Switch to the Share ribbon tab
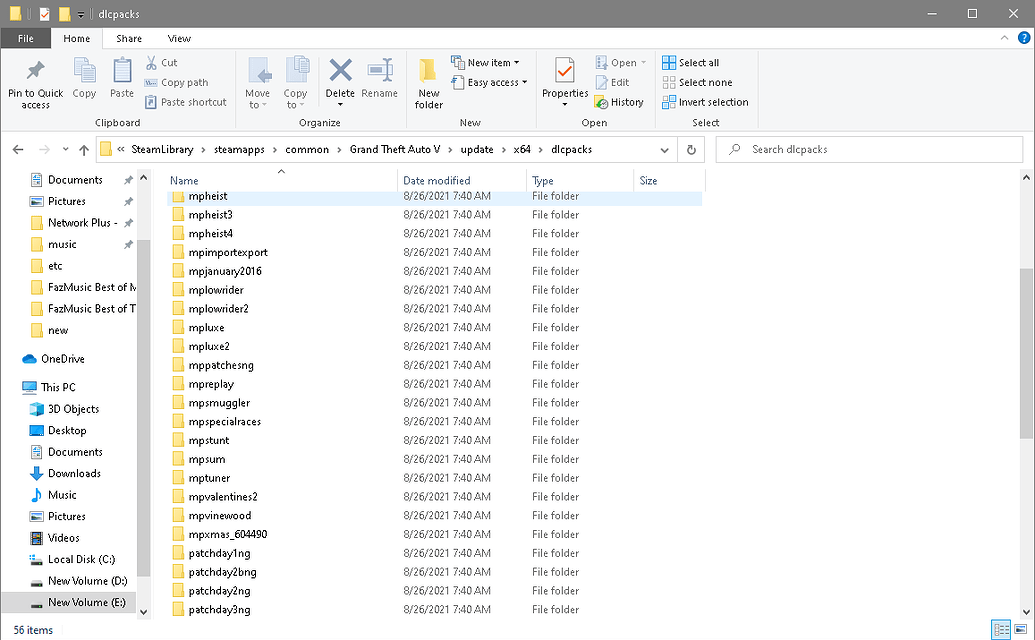This screenshot has width=1035, height=640. click(128, 38)
